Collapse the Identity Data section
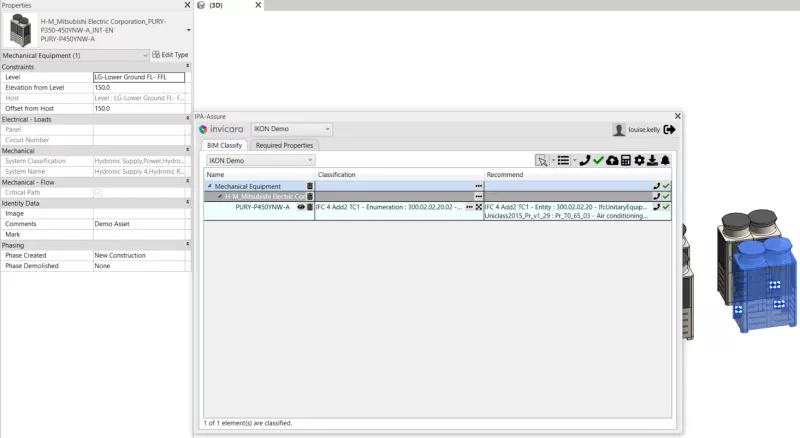 tap(187, 203)
